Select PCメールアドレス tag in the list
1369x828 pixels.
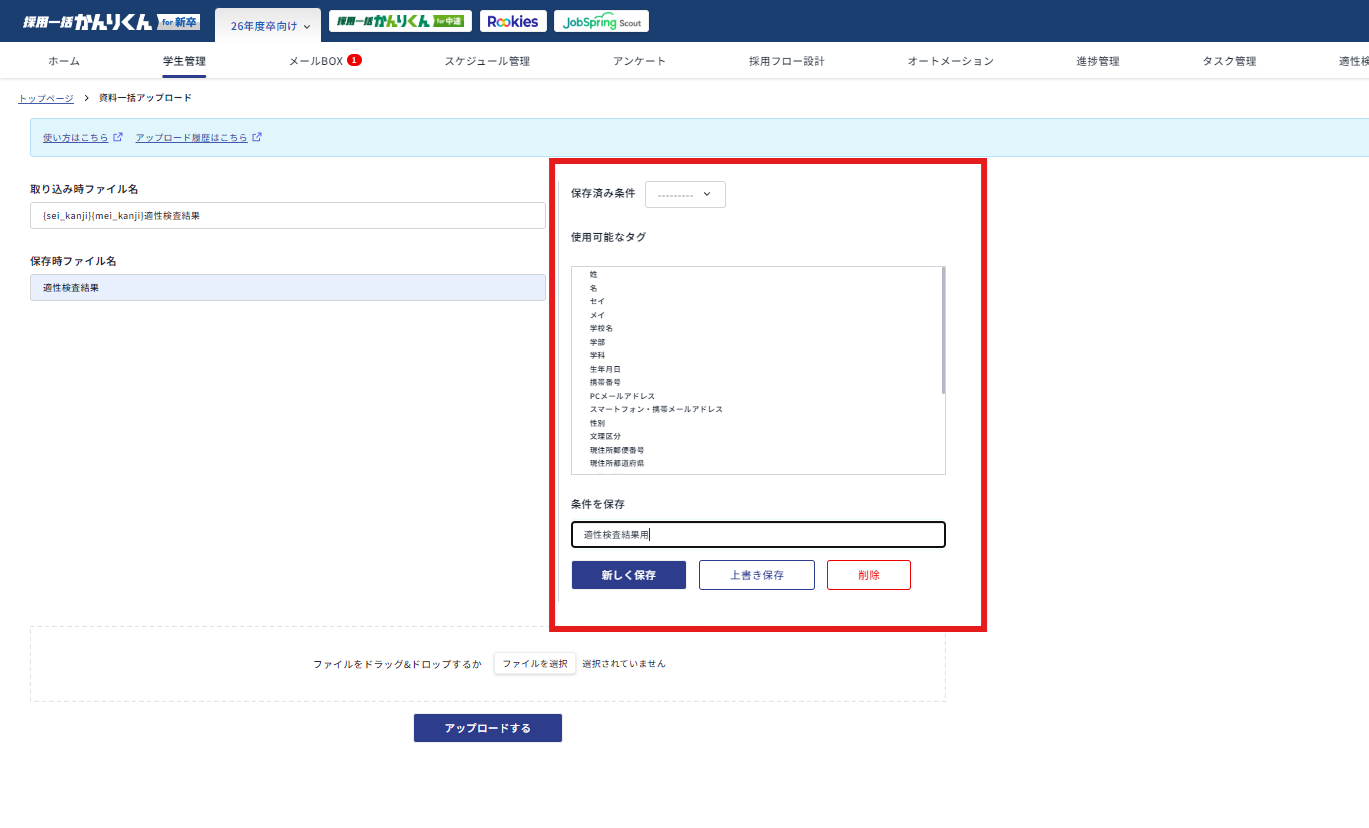coord(622,396)
